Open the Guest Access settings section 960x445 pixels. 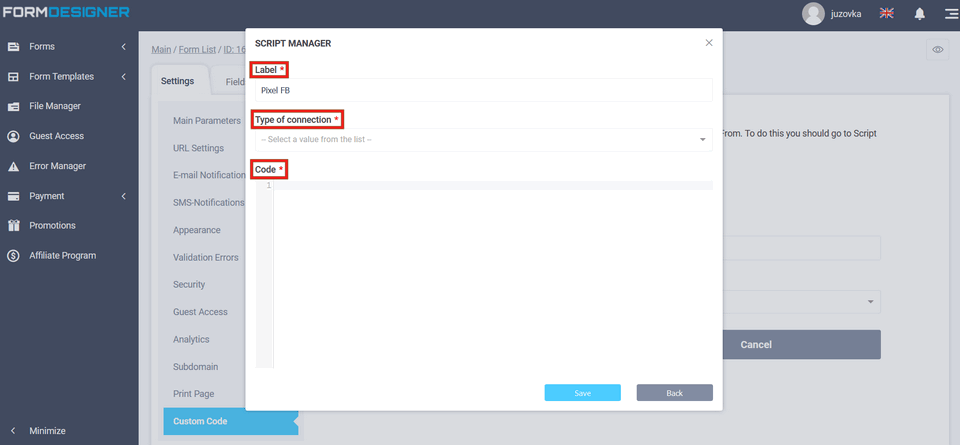[x=200, y=312]
